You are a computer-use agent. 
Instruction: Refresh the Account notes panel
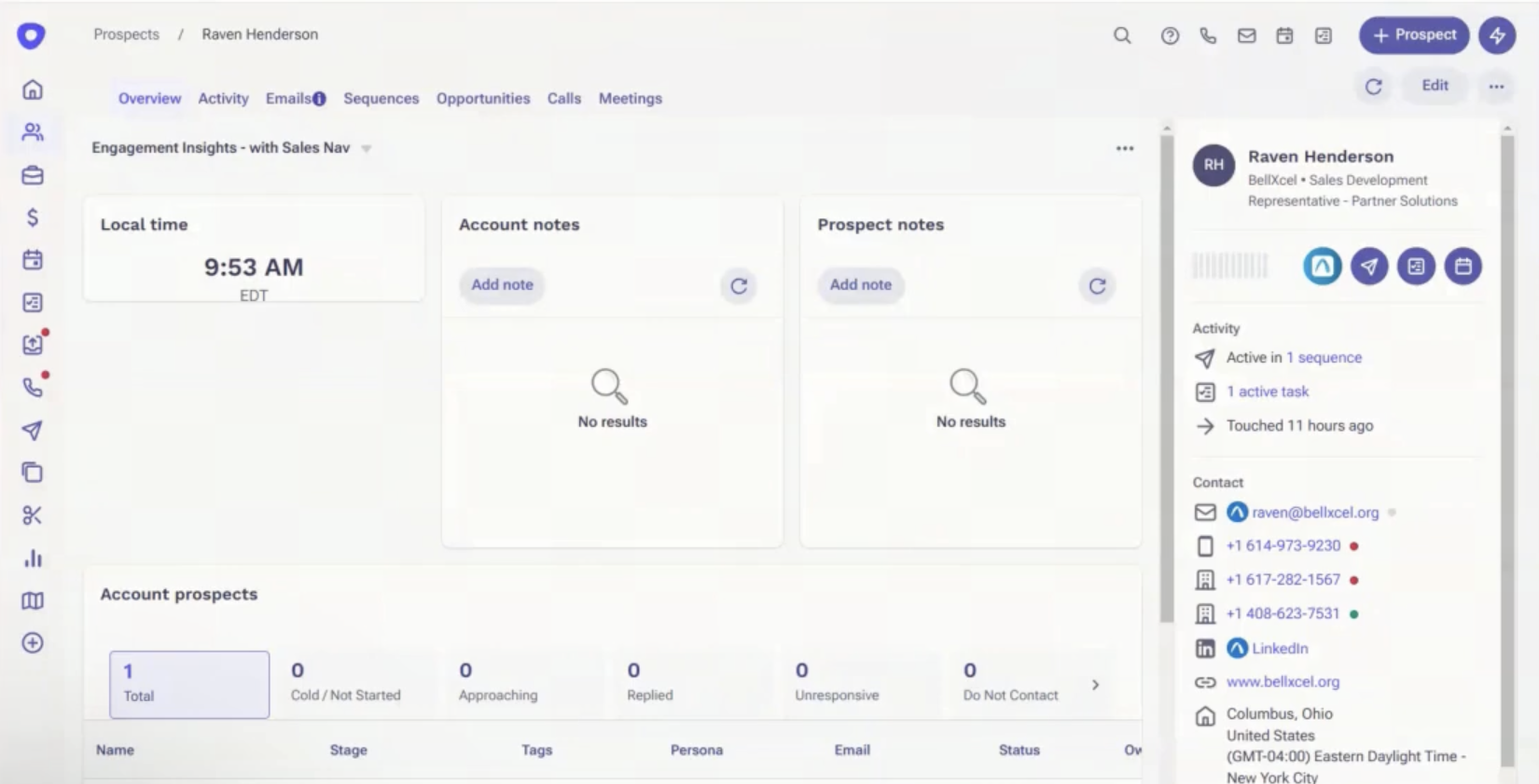point(739,286)
